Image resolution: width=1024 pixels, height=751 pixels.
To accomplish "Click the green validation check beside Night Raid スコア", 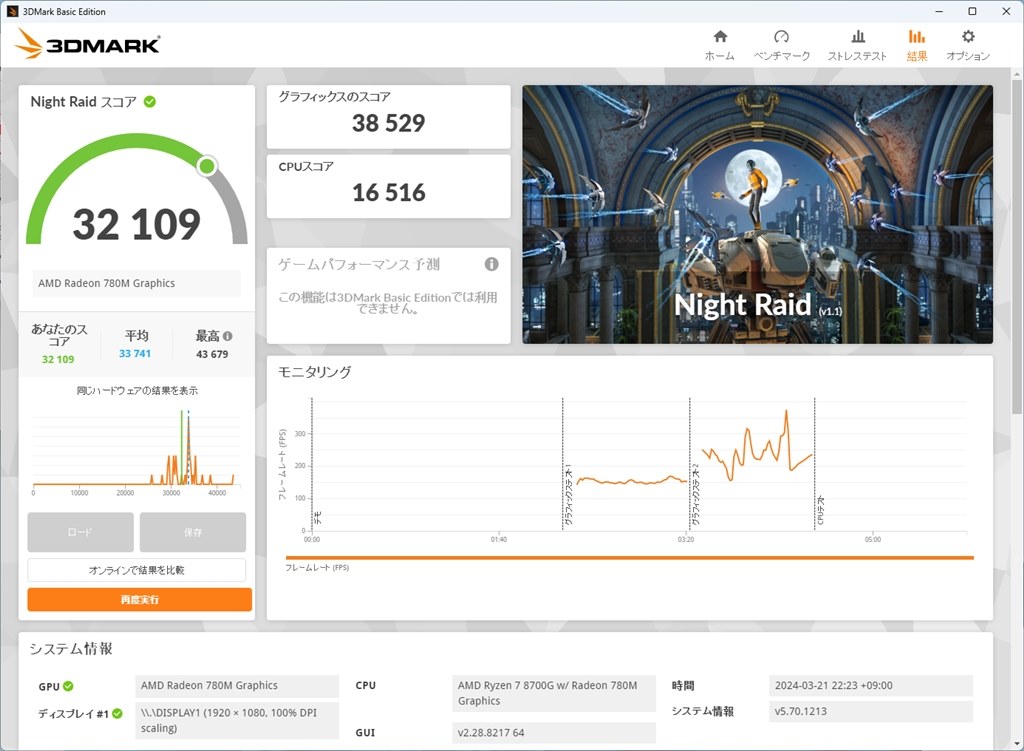I will [150, 101].
